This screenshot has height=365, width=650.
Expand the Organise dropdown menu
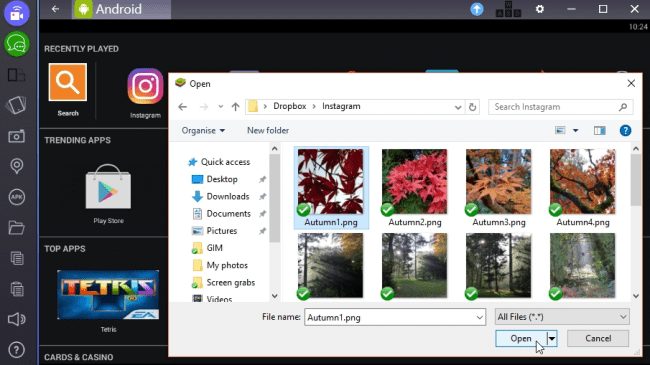[203, 131]
